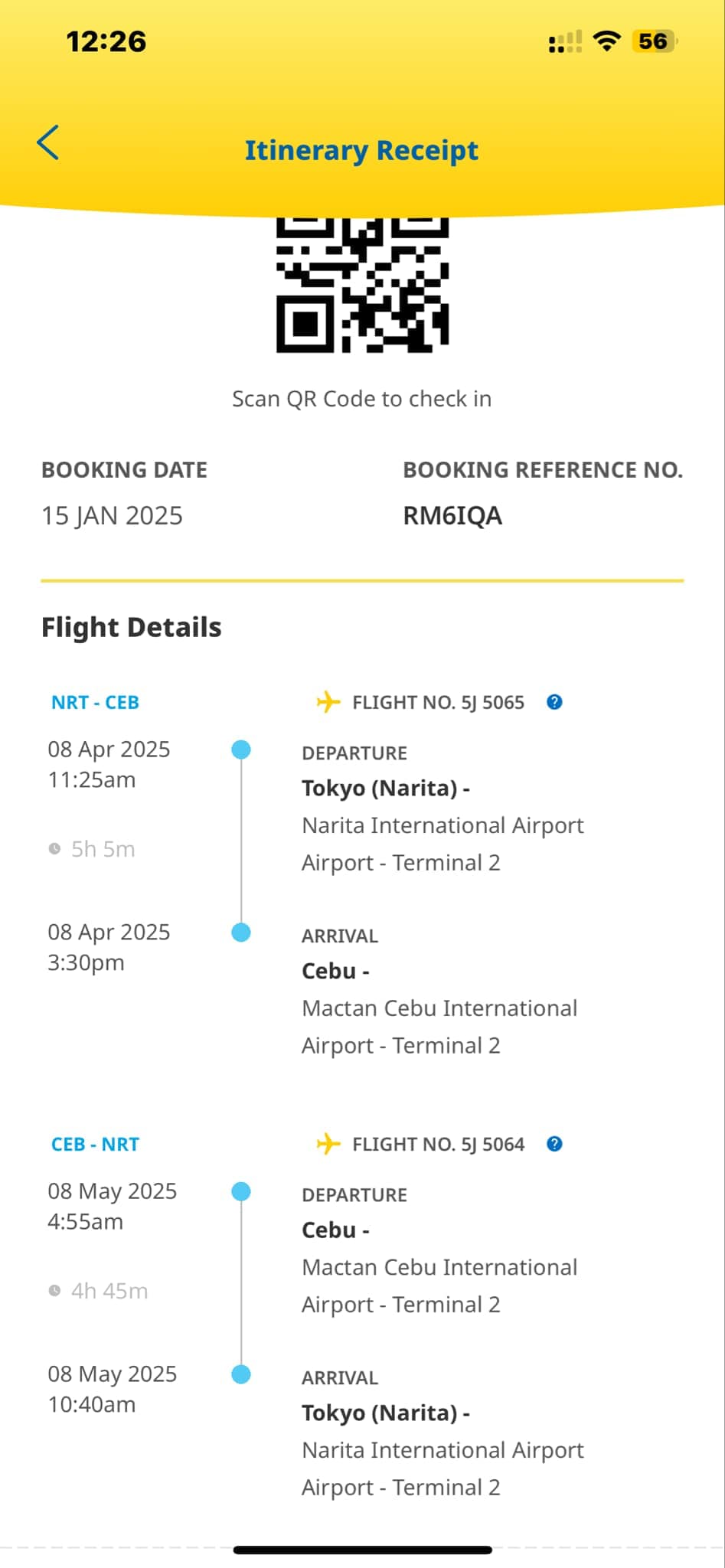
Task: Tap the Itinerary Receipt title
Action: [x=361, y=151]
